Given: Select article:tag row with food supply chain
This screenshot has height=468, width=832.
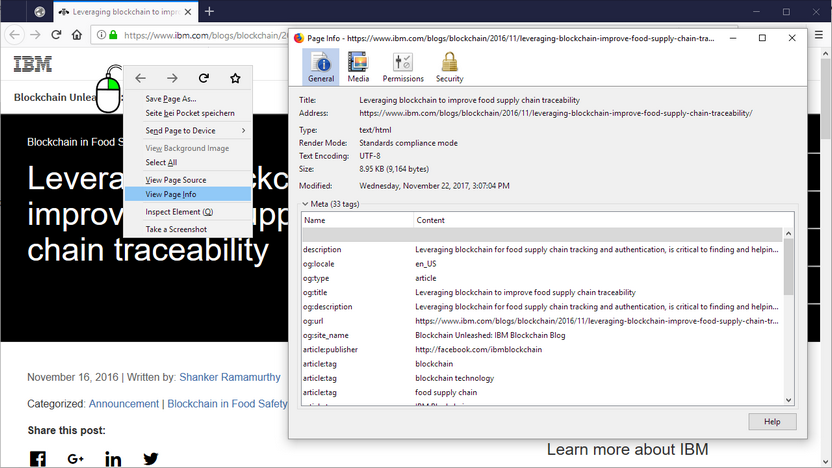Looking at the screenshot, I should [x=542, y=393].
